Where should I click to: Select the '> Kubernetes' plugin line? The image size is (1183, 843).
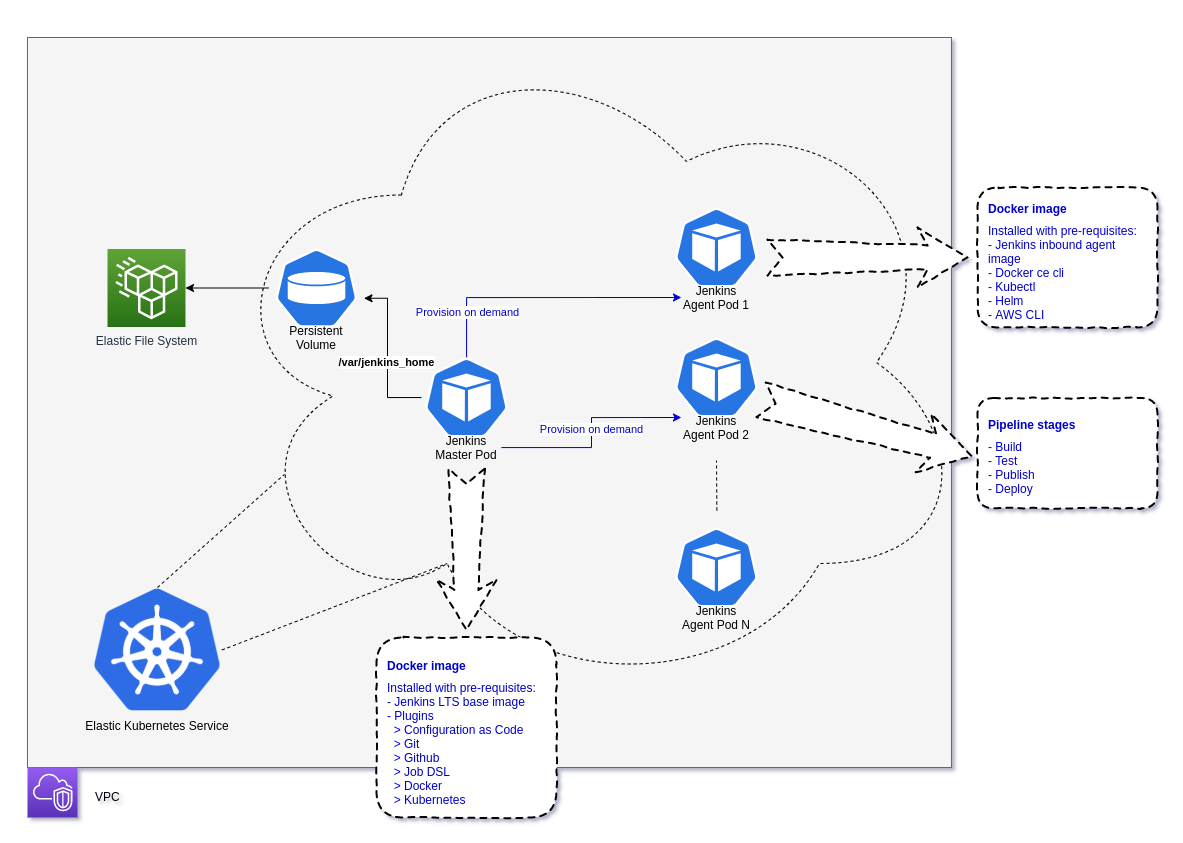429,800
